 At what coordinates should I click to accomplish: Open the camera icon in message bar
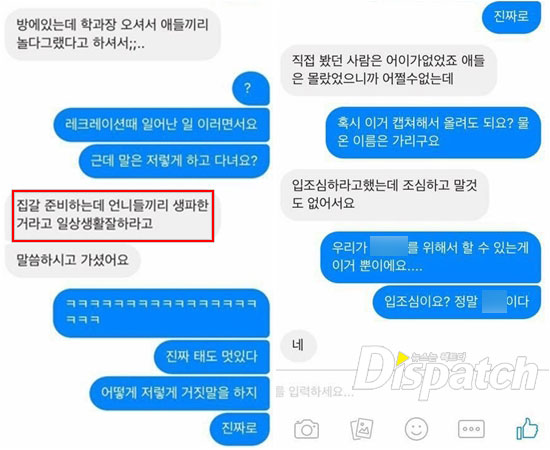click(x=306, y=429)
